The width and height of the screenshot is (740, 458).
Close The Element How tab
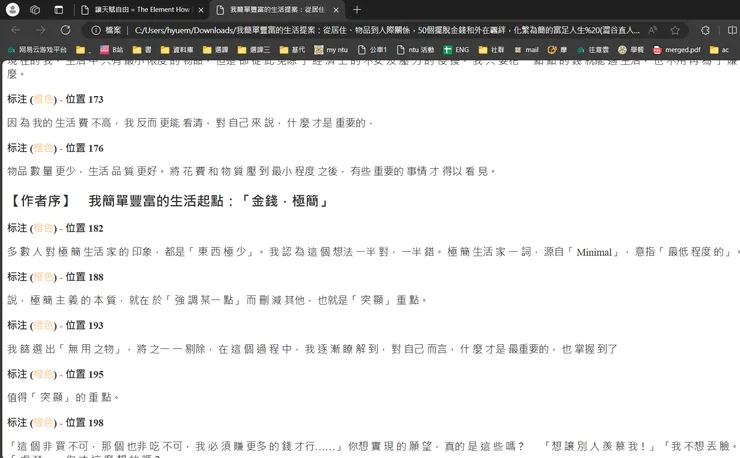tap(201, 10)
